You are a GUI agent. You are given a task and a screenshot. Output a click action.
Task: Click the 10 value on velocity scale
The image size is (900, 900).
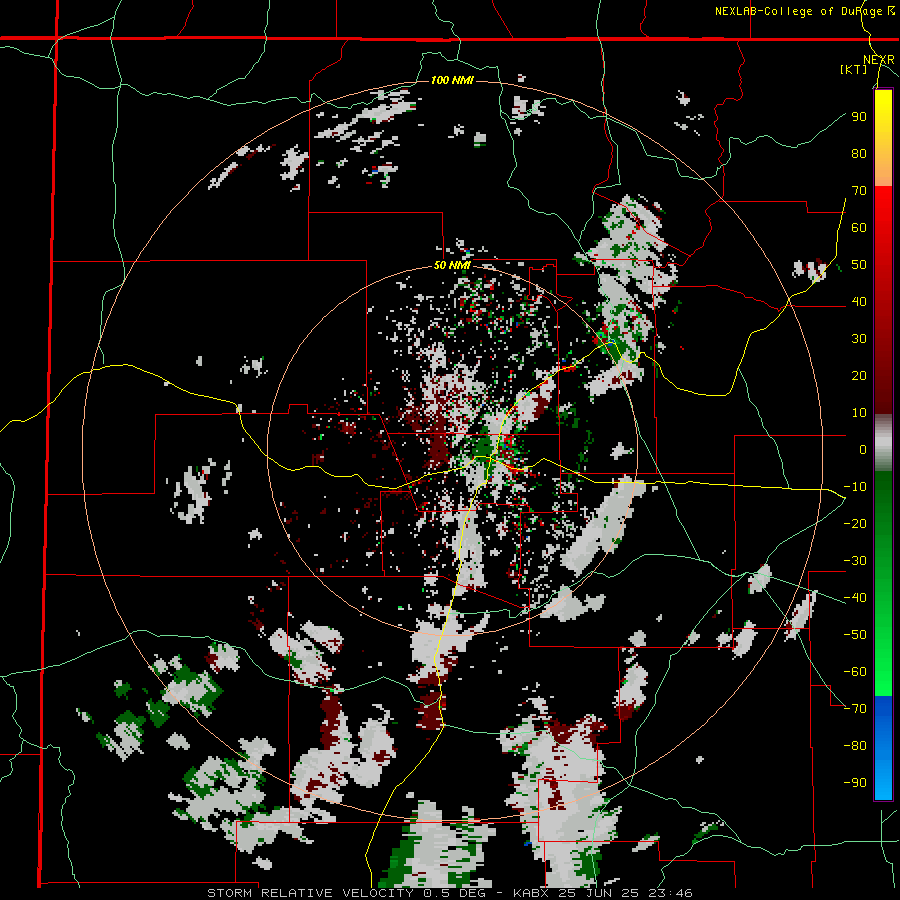coord(859,413)
